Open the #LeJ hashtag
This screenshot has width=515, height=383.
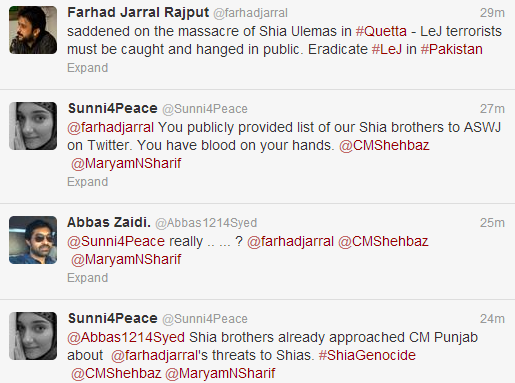coord(387,49)
